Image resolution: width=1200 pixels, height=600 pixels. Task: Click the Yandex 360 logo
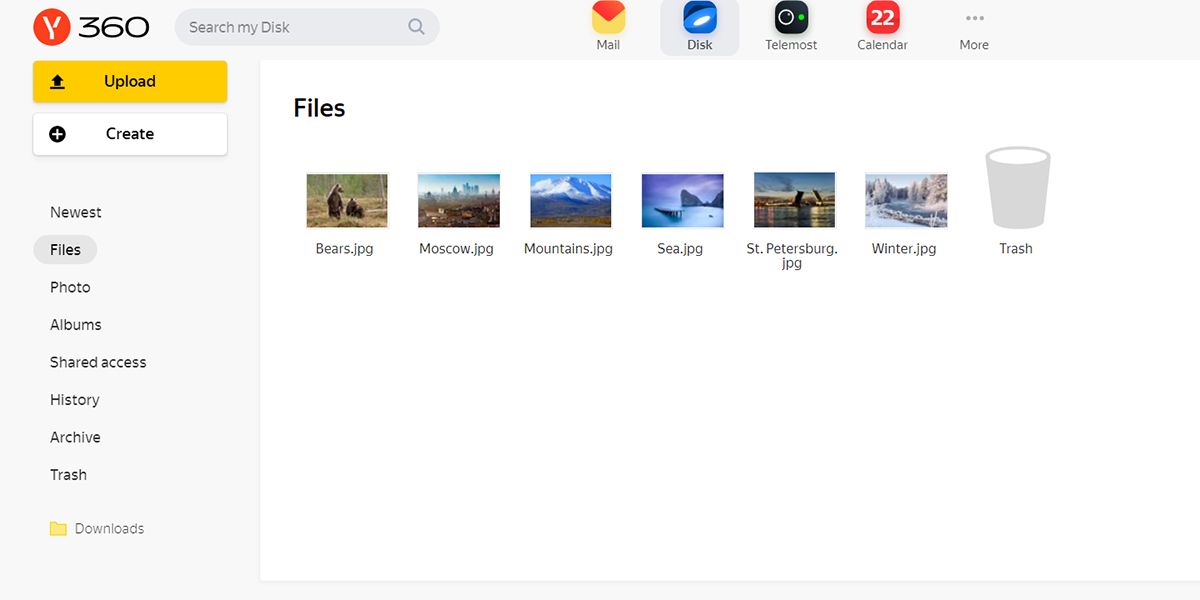91,27
